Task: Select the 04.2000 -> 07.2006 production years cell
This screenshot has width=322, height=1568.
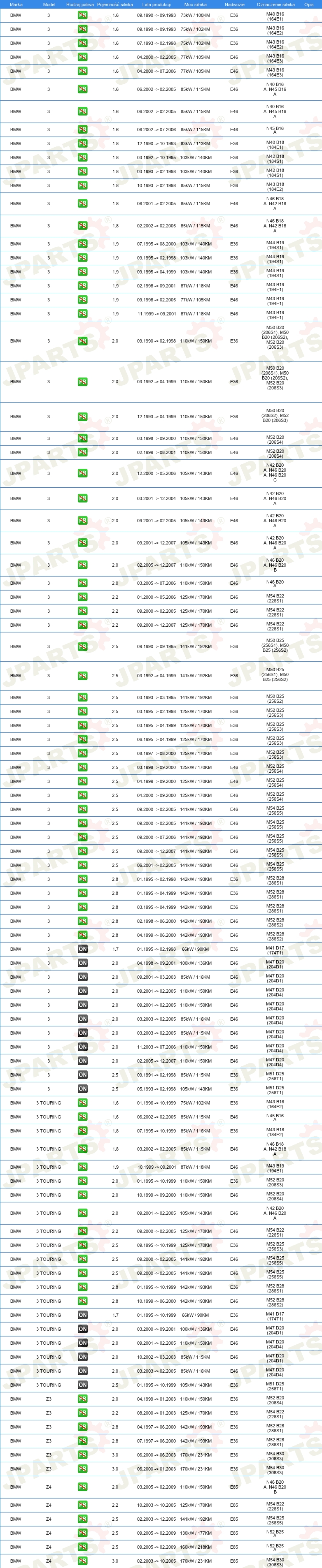Action: pos(156,71)
